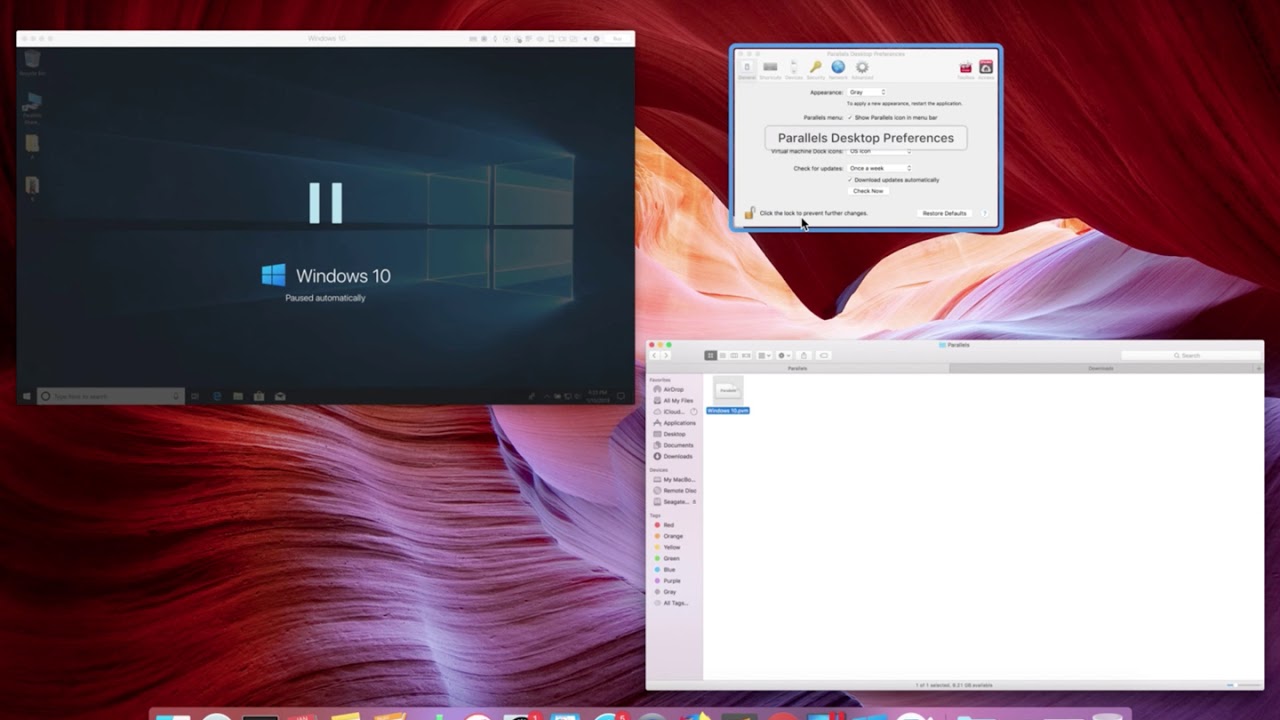Open Documents in Finder sidebar

coord(674,445)
